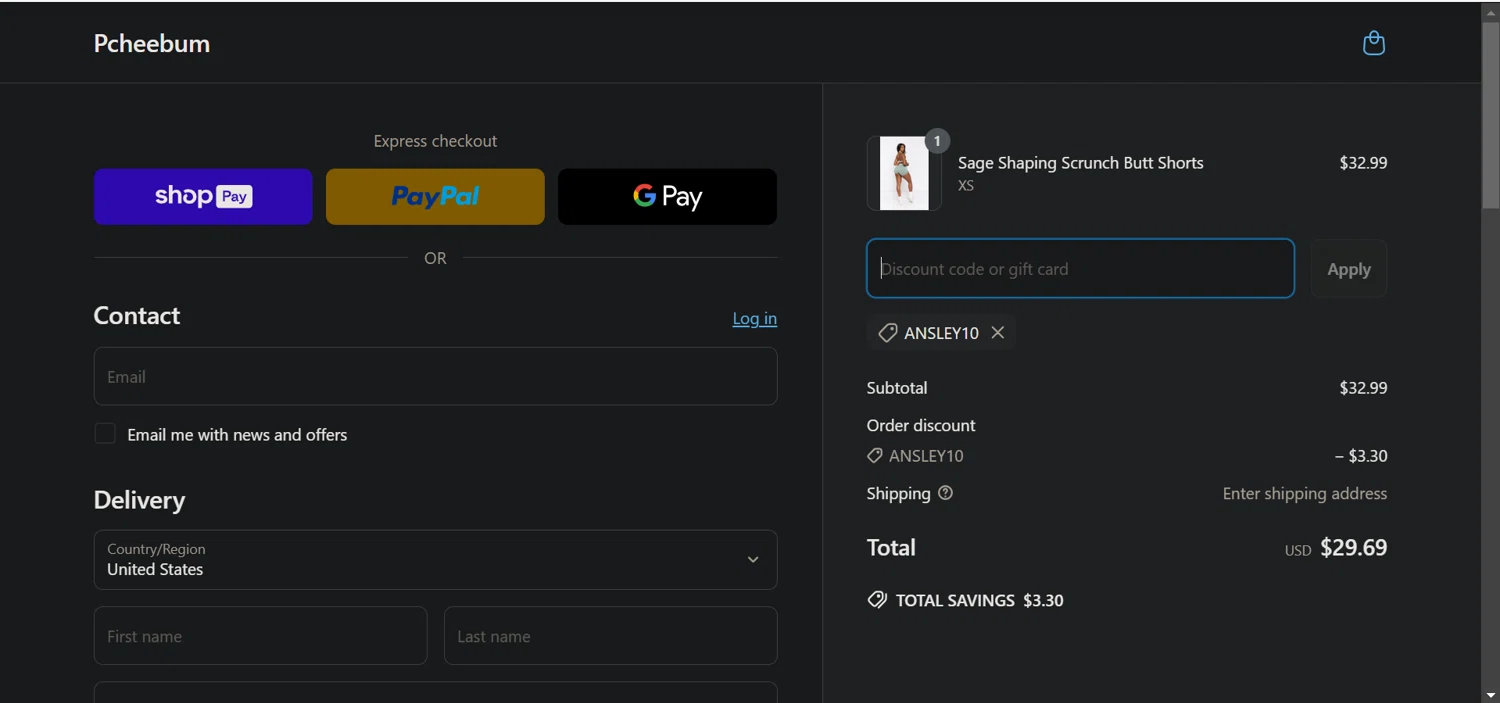The image size is (1500, 703).
Task: Click the Last name field
Action: coord(610,636)
